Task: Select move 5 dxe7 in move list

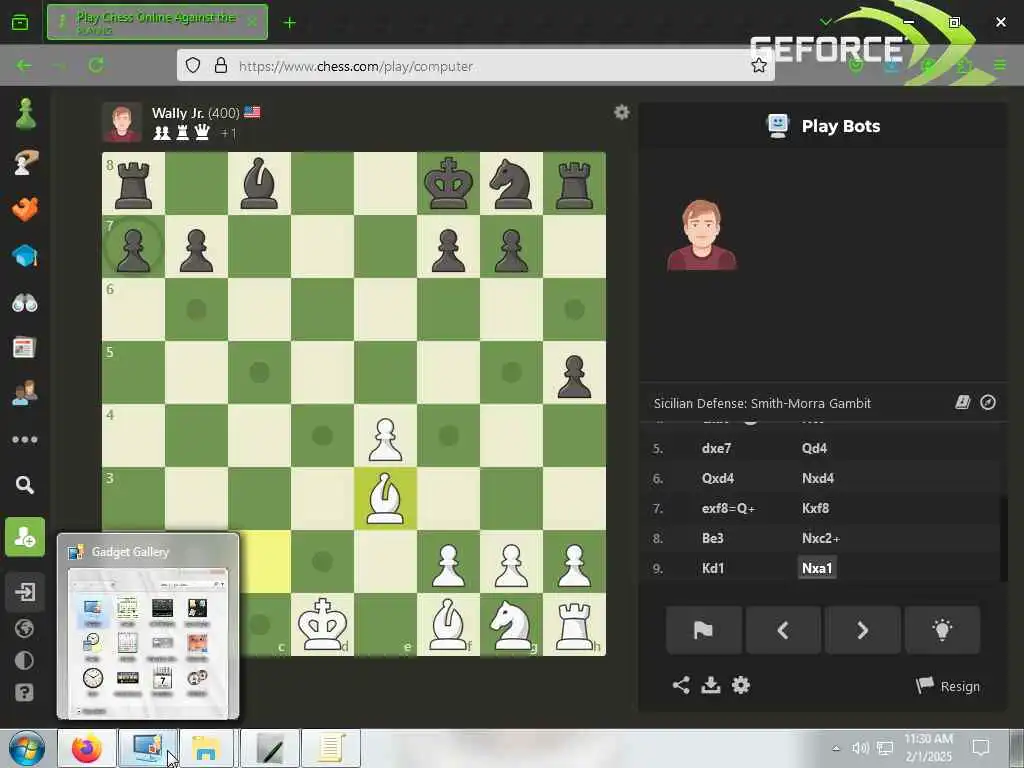Action: 716,448
